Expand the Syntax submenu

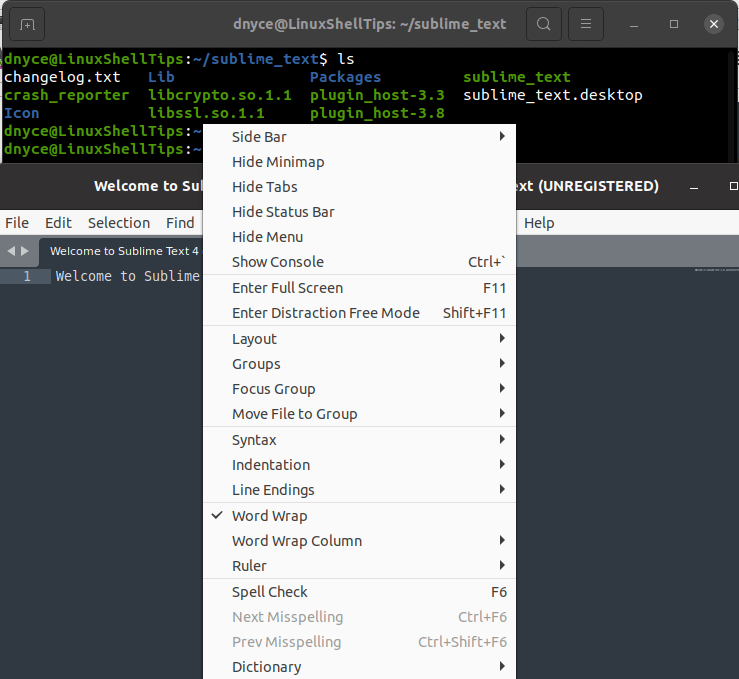359,440
